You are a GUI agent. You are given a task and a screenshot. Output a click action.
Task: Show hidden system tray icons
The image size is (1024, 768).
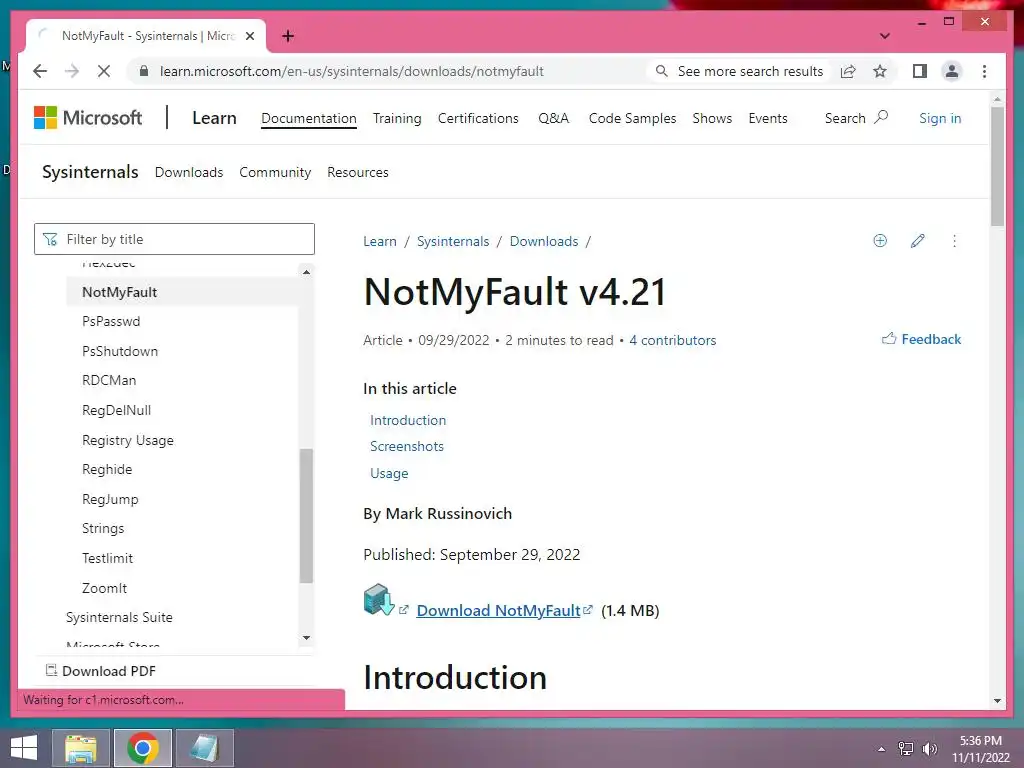click(x=882, y=749)
